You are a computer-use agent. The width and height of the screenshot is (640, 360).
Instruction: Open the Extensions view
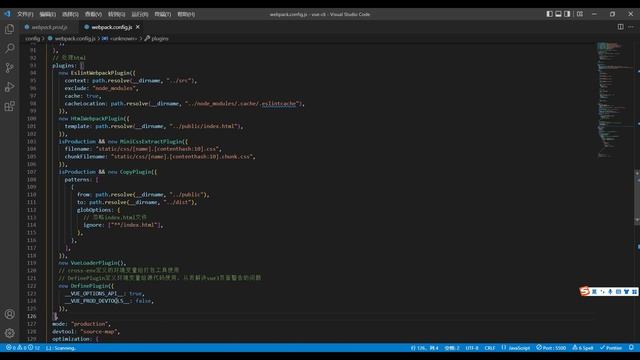tap(9, 106)
